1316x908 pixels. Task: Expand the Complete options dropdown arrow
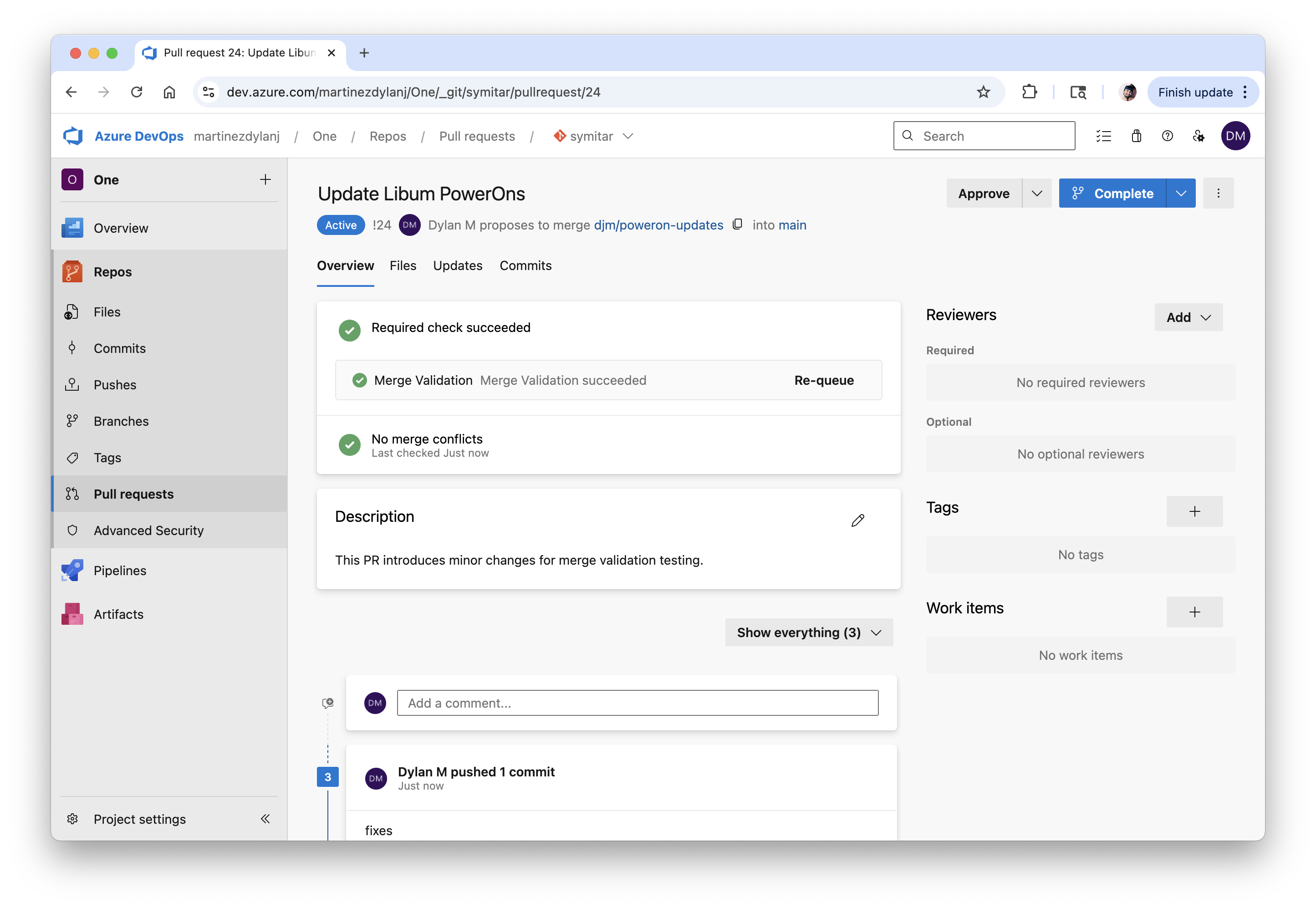(1181, 194)
